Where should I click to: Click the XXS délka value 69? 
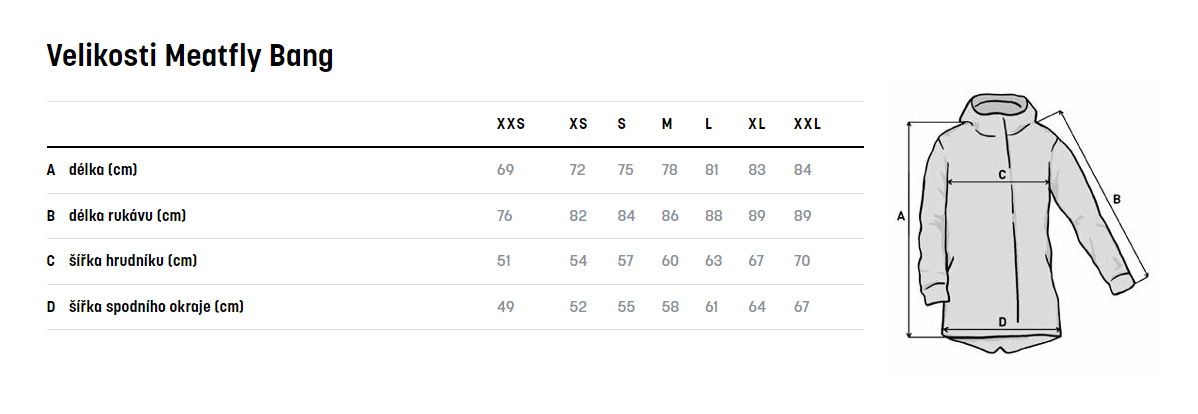(x=505, y=170)
